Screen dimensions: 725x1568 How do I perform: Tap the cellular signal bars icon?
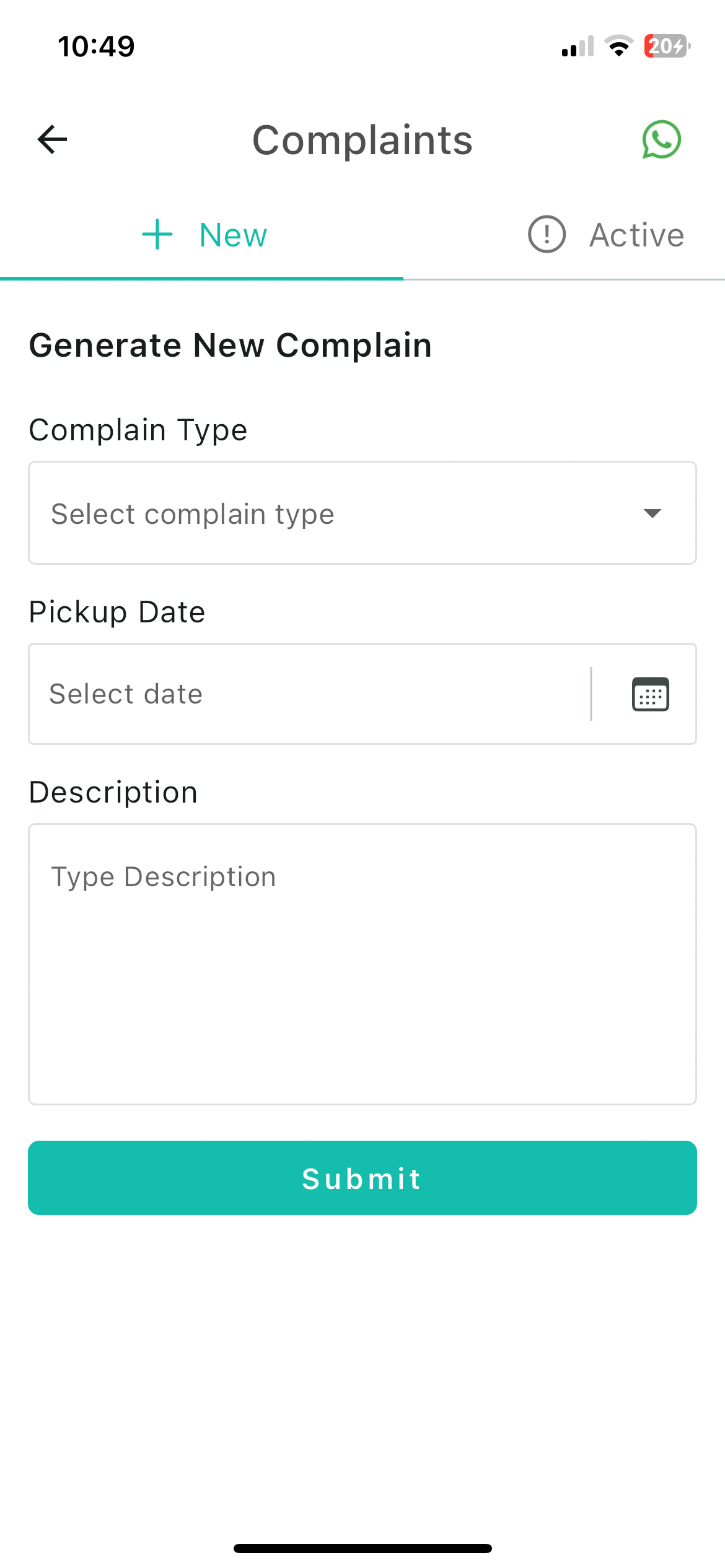pos(578,47)
